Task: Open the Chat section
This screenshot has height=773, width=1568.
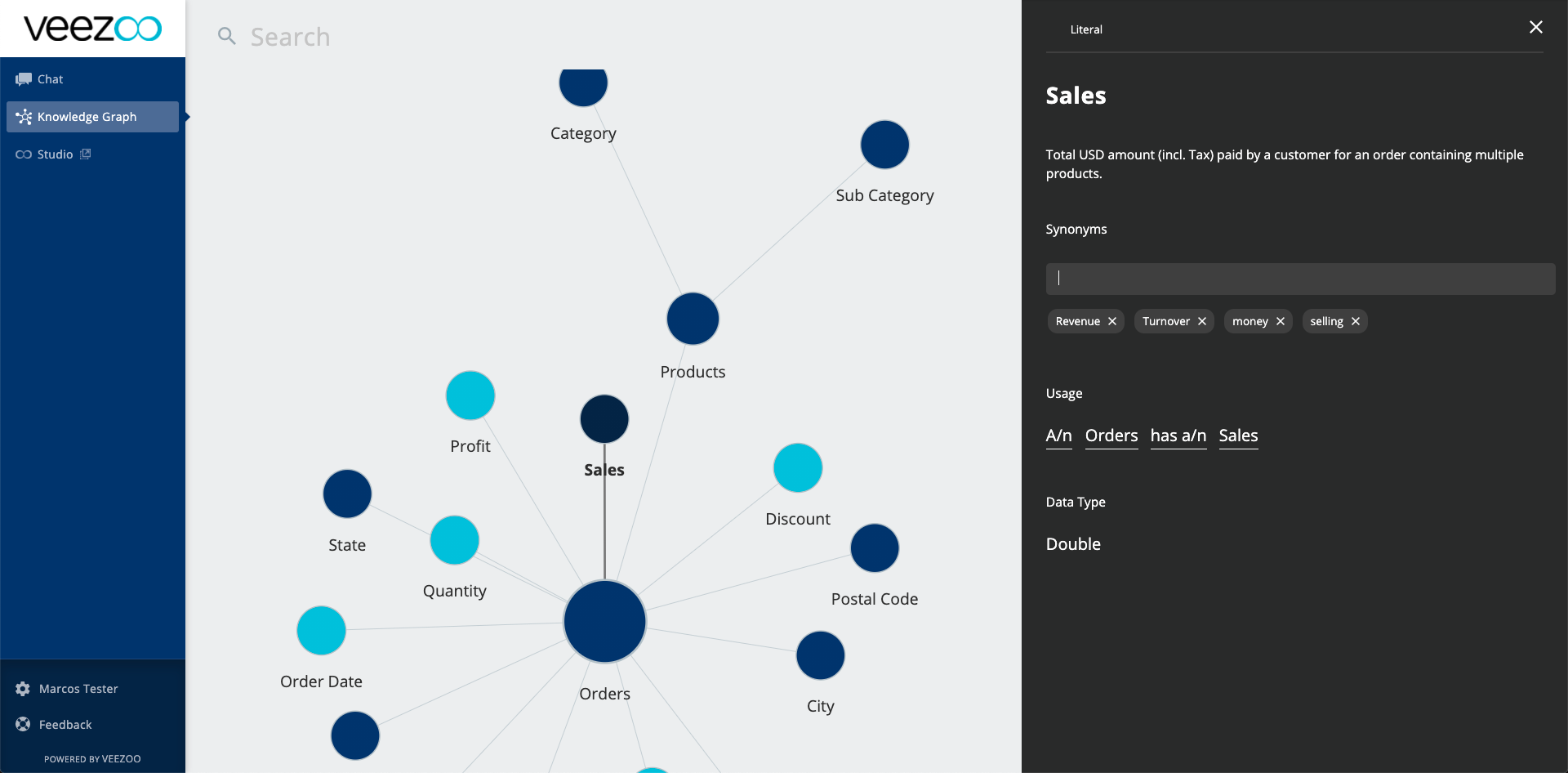Action: point(50,79)
